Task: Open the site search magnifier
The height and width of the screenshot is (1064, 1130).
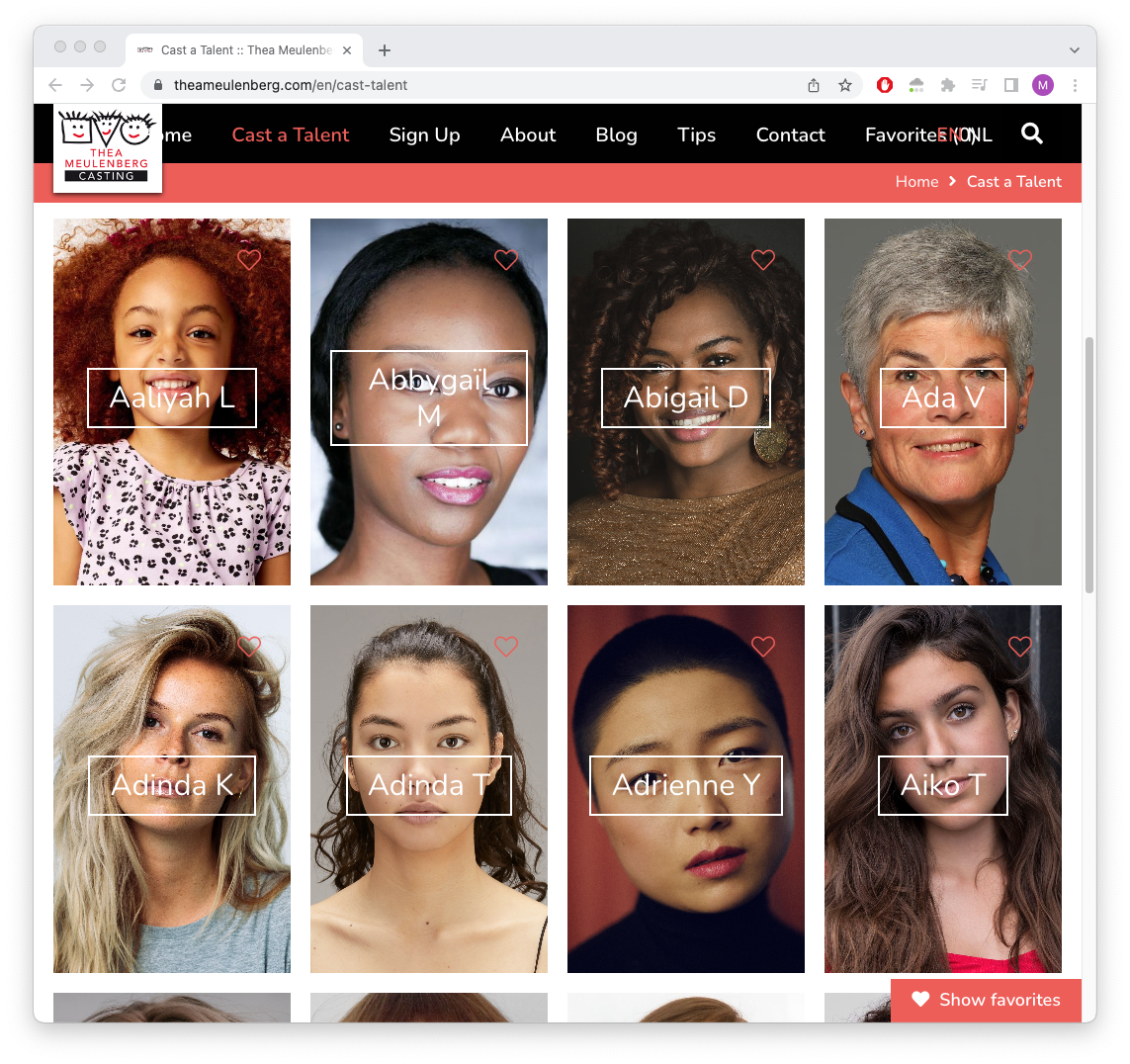Action: click(x=1032, y=133)
